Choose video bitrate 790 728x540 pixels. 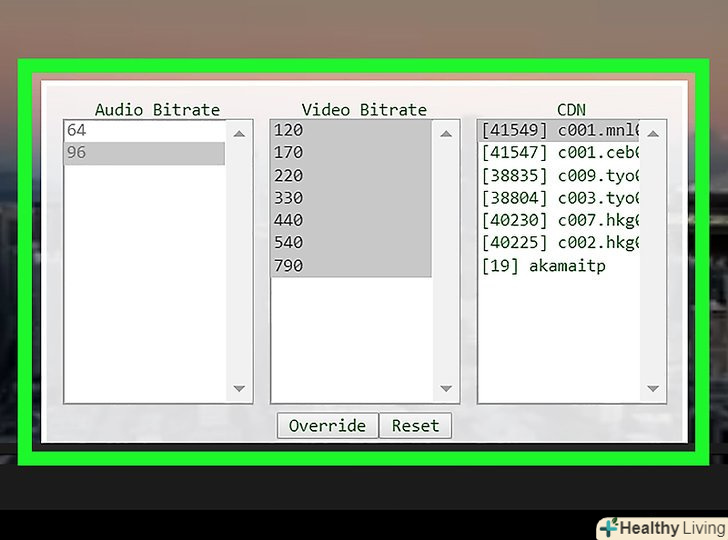[350, 266]
